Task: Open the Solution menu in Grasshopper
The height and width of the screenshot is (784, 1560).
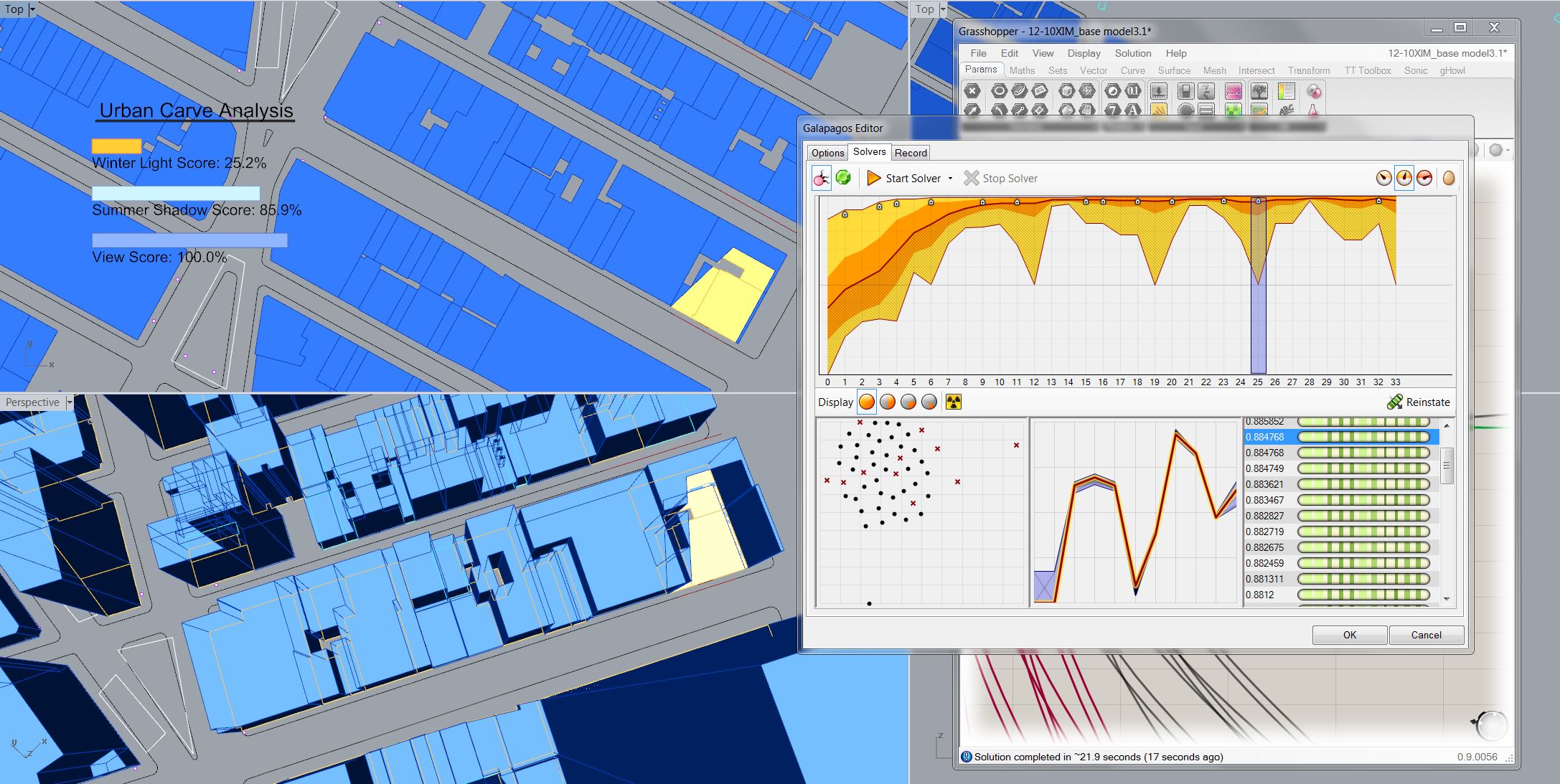Action: 1132,53
